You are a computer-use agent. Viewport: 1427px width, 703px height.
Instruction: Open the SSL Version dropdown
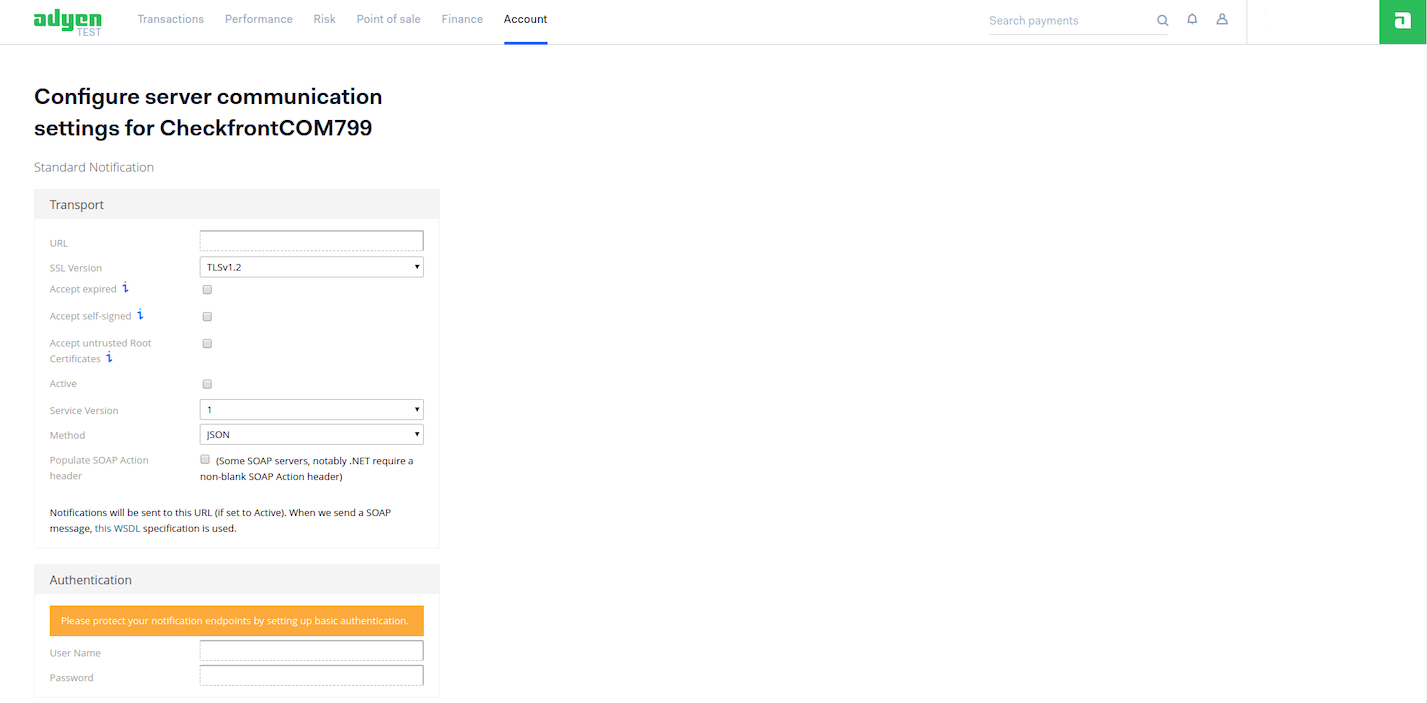point(312,267)
